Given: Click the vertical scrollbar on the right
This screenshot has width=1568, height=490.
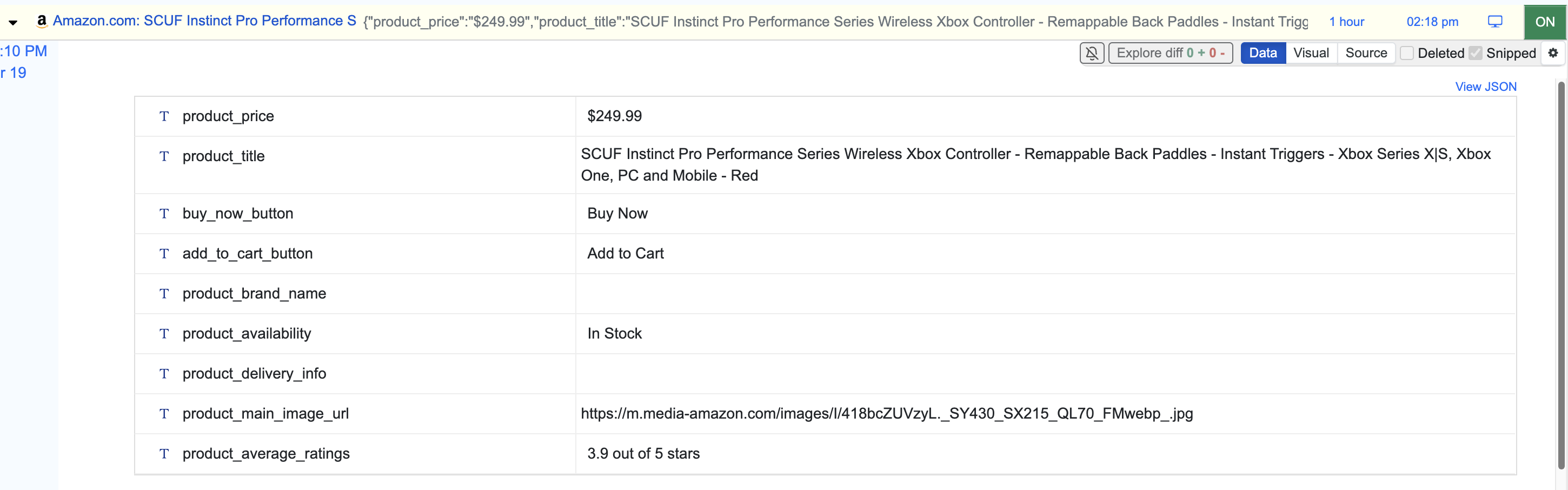Looking at the screenshot, I should click(x=1562, y=274).
